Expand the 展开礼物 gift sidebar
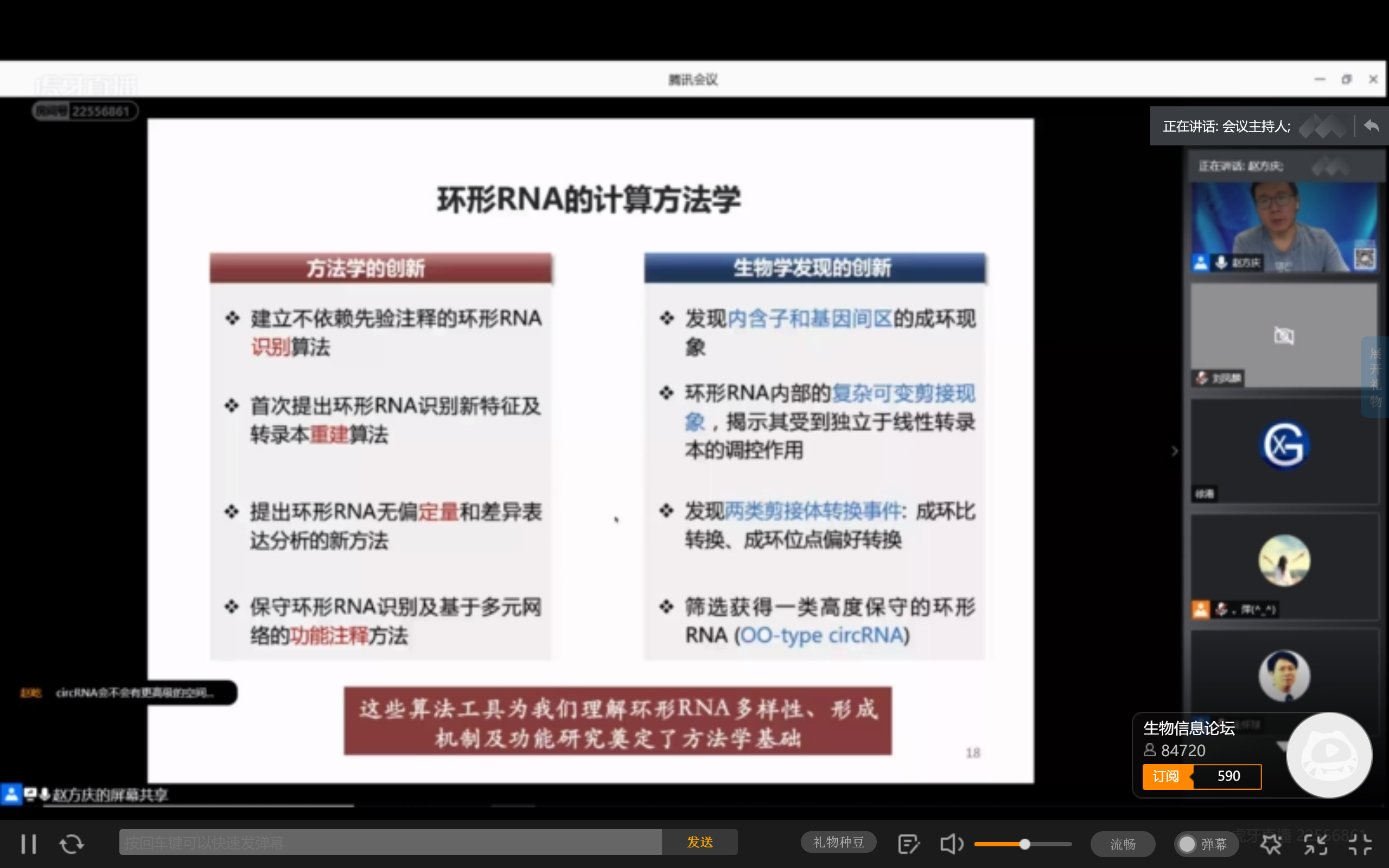Viewport: 1389px width, 868px height. click(1375, 376)
